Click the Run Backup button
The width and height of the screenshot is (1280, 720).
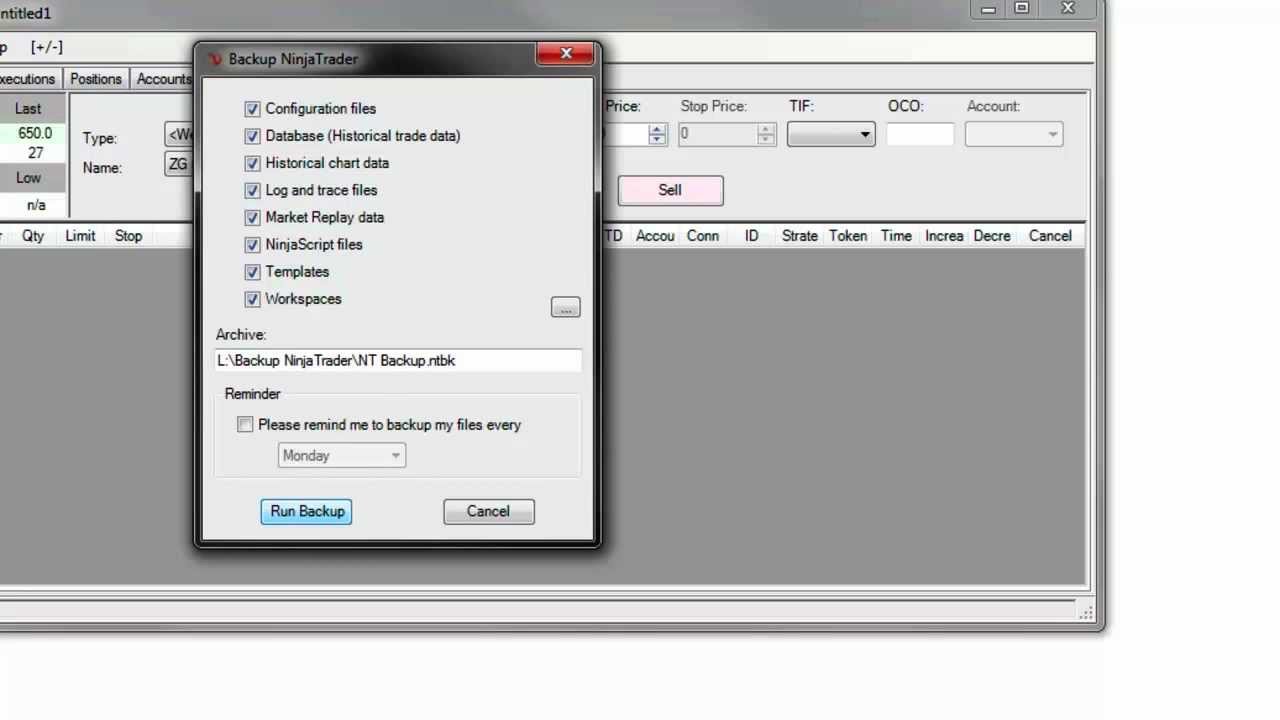pyautogui.click(x=306, y=511)
